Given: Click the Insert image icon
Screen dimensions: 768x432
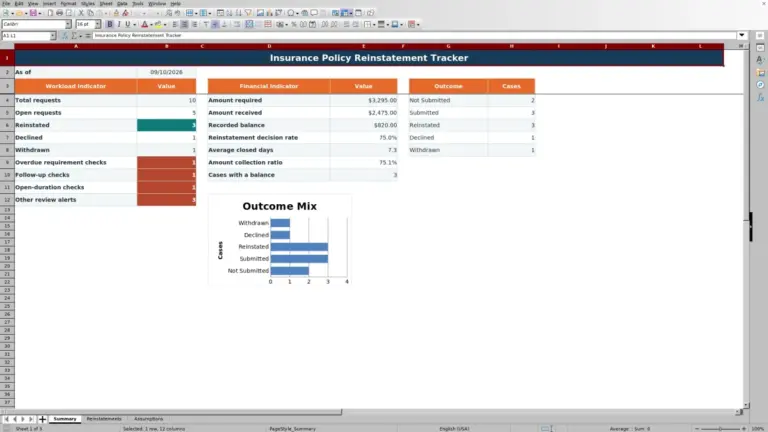Looking at the screenshot, I should [x=260, y=13].
